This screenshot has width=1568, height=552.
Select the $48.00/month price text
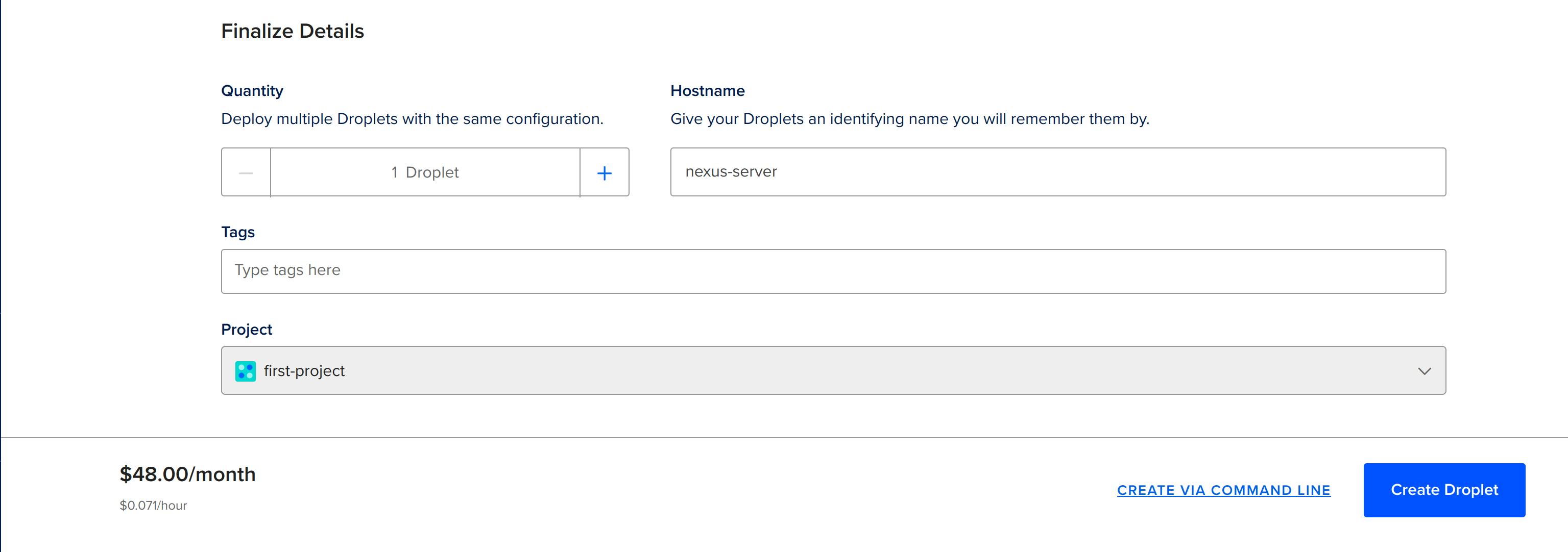(x=187, y=474)
